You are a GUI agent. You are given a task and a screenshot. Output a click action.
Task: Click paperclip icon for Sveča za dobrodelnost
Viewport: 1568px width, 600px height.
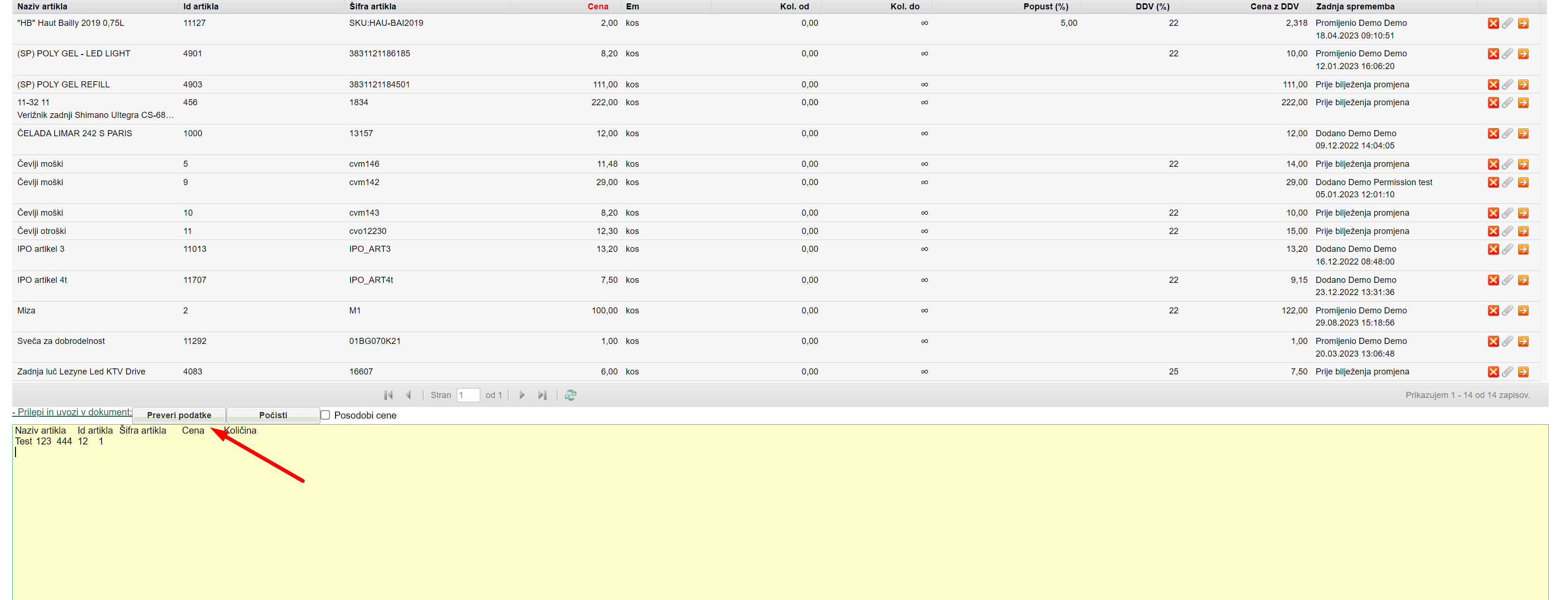1507,342
